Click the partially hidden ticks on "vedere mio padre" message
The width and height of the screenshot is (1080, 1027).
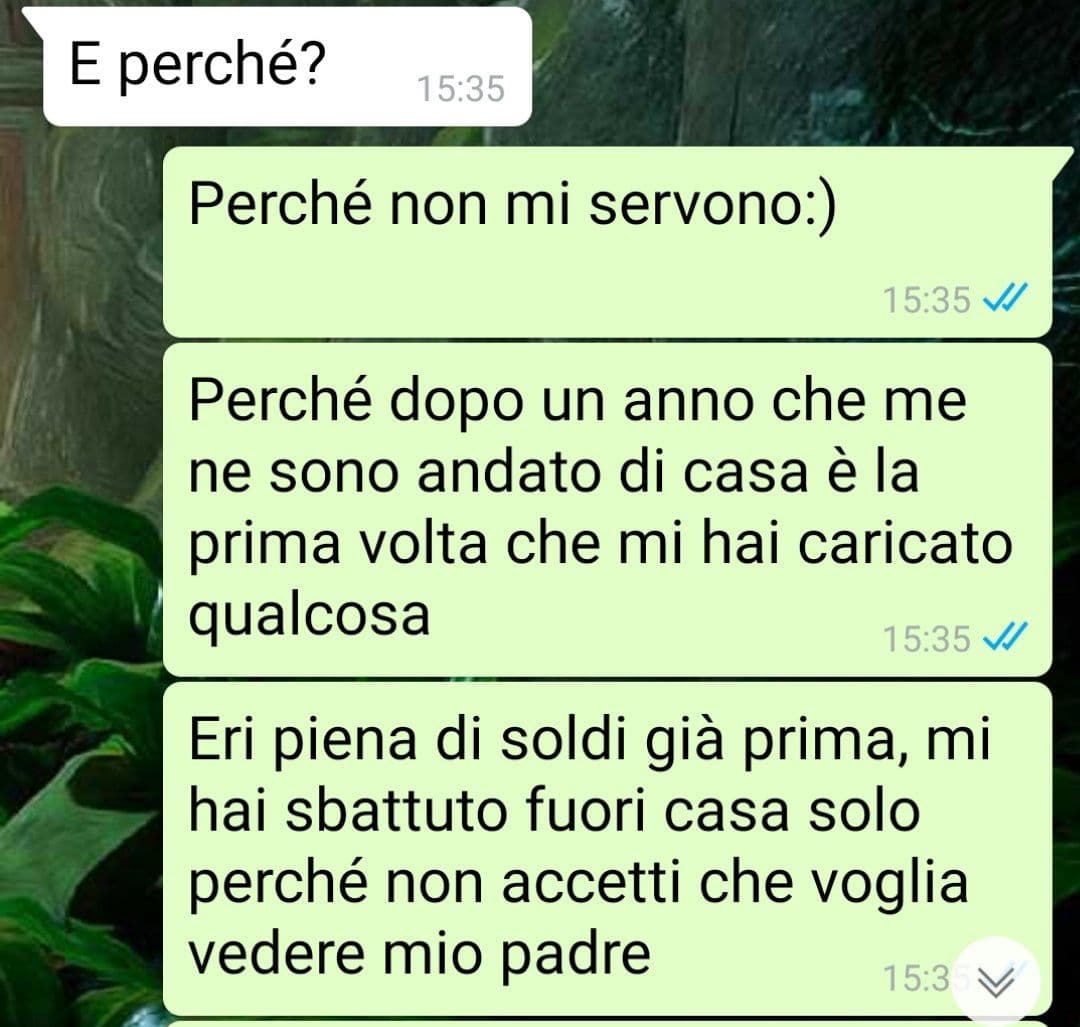[1023, 966]
